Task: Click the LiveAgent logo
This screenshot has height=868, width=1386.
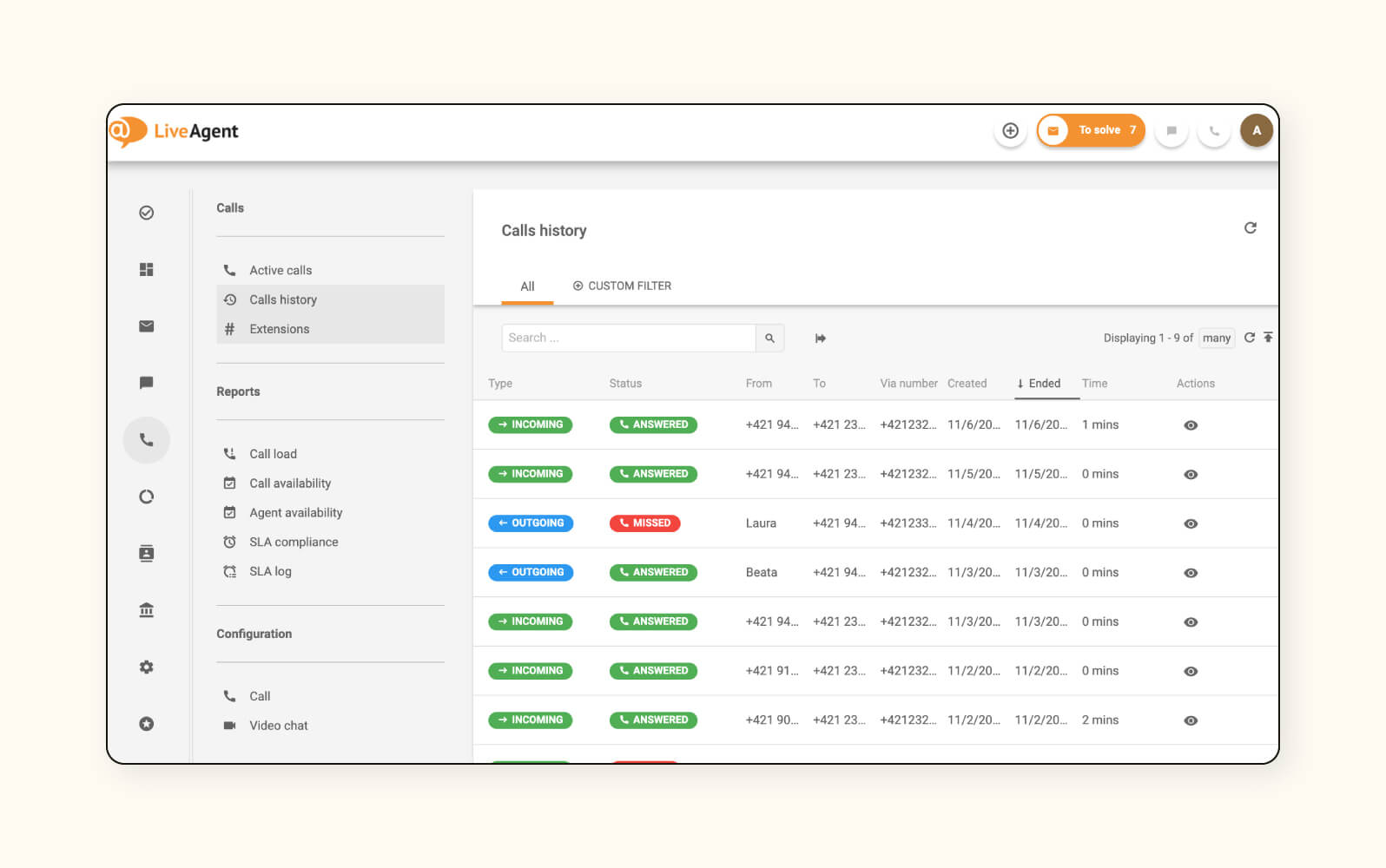Action: click(174, 131)
